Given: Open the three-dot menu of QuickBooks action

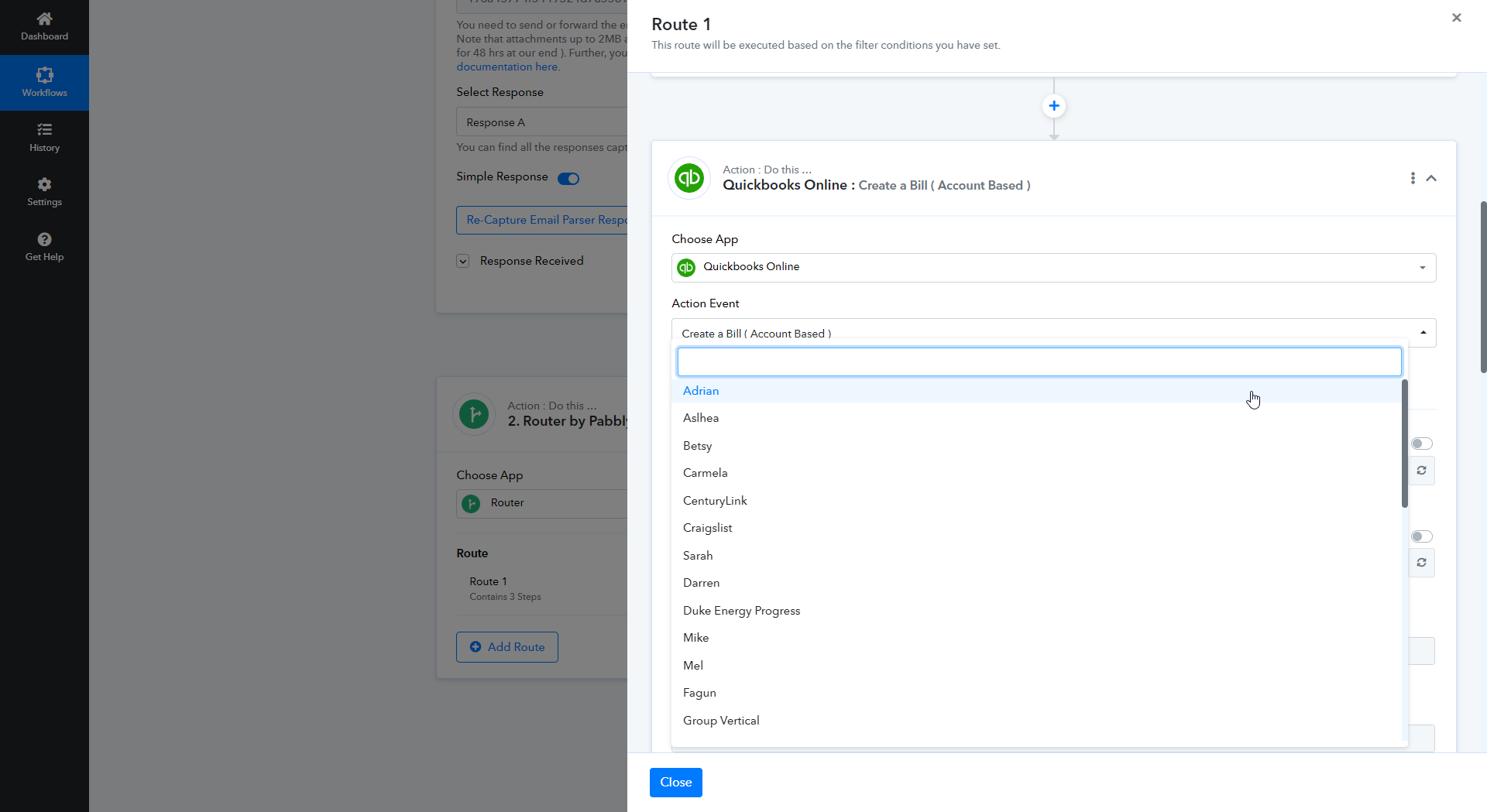Looking at the screenshot, I should click(1413, 178).
